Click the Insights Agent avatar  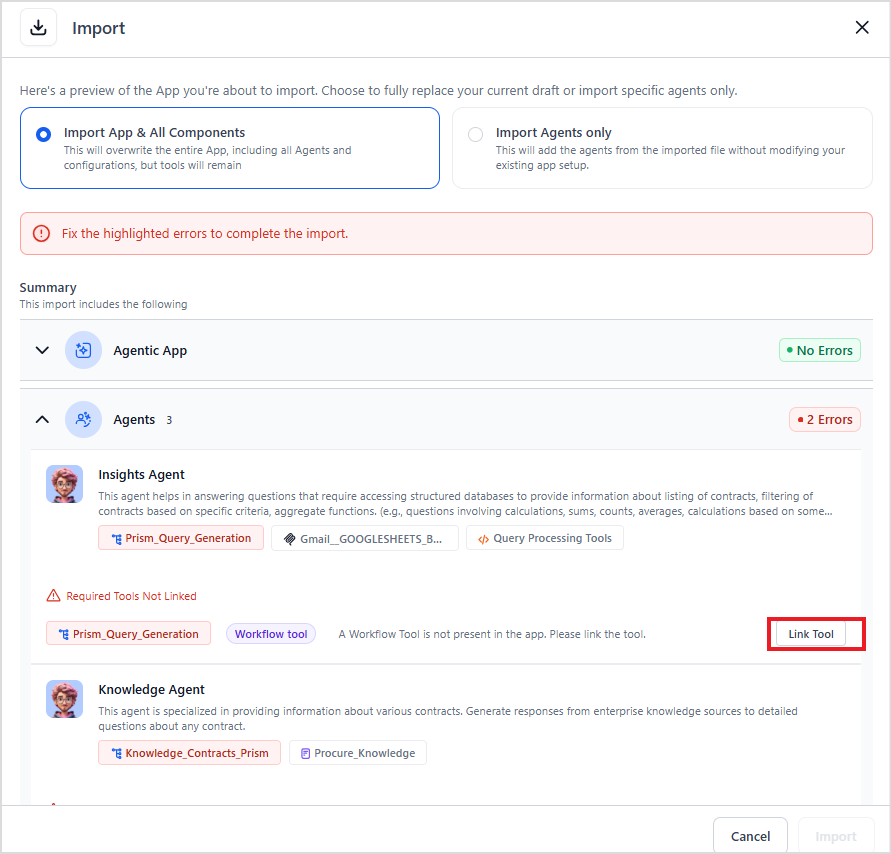point(64,484)
